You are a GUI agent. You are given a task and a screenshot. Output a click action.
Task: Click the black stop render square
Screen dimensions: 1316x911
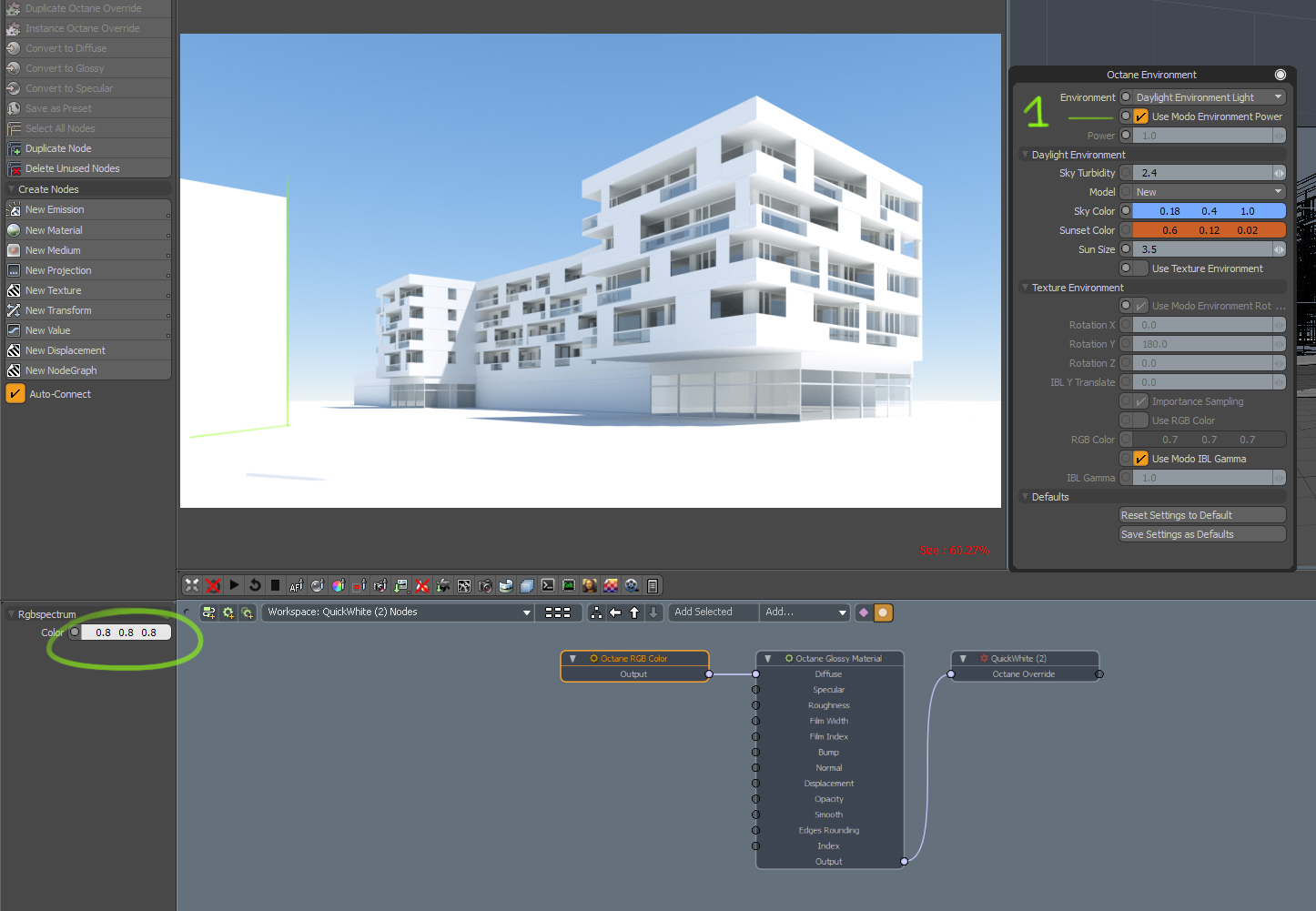275,585
